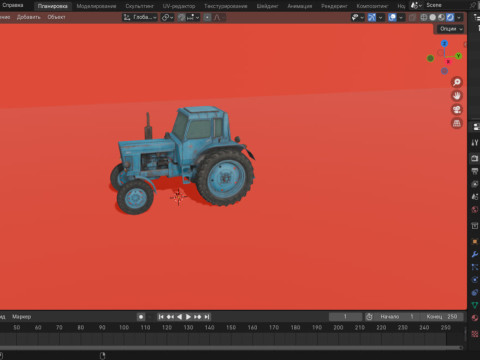Toggle viewport overlays display
The width and height of the screenshot is (480, 360).
pos(392,17)
